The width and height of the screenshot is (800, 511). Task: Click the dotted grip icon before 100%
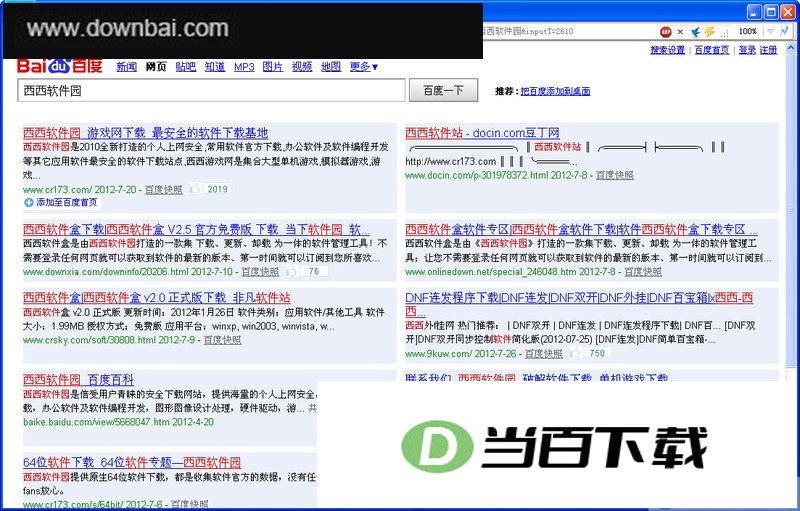pos(724,32)
